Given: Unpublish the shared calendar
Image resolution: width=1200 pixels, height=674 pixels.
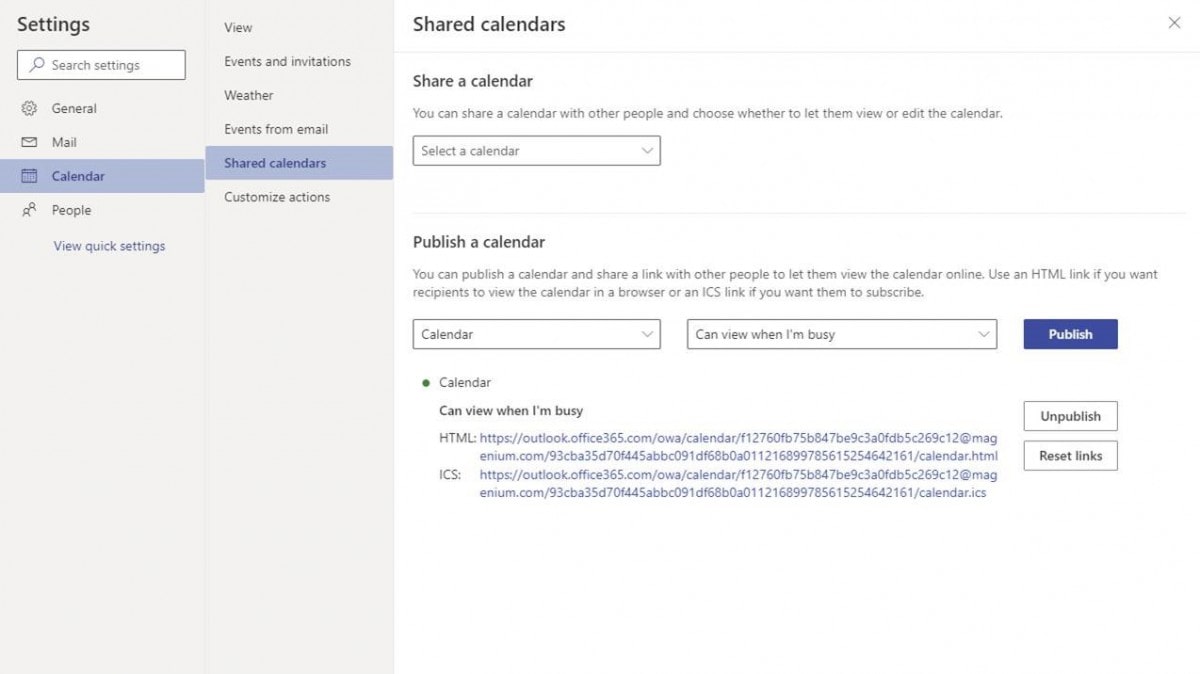Looking at the screenshot, I should 1070,415.
